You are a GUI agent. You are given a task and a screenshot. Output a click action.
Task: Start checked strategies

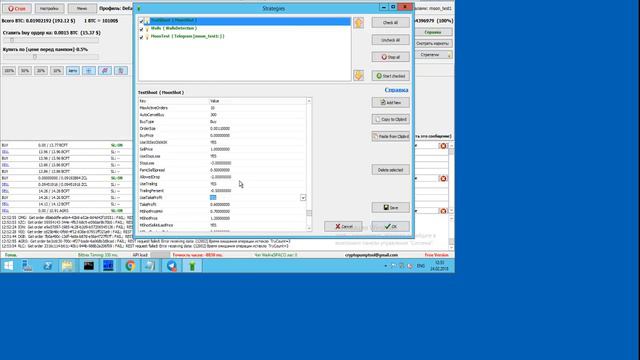point(390,76)
